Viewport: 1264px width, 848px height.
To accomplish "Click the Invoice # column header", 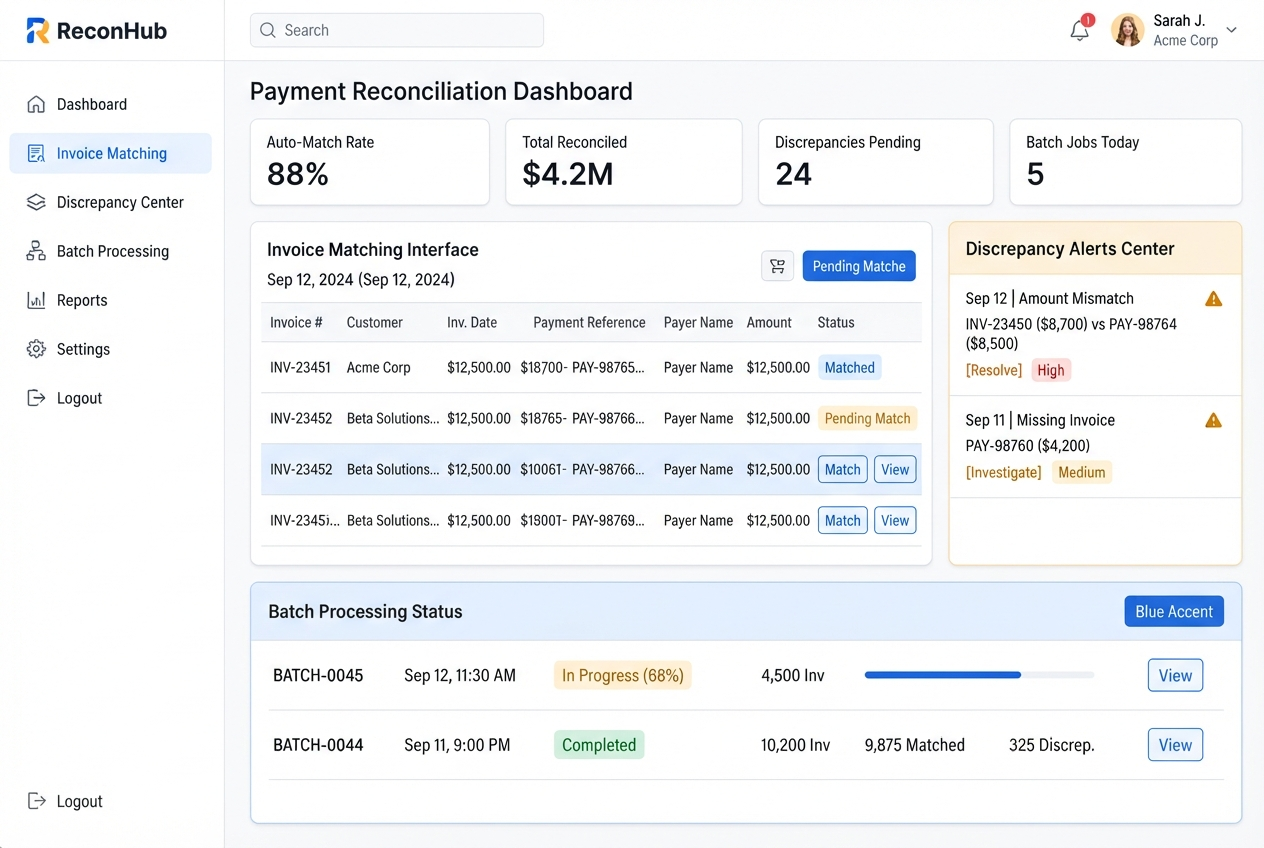I will [x=296, y=323].
